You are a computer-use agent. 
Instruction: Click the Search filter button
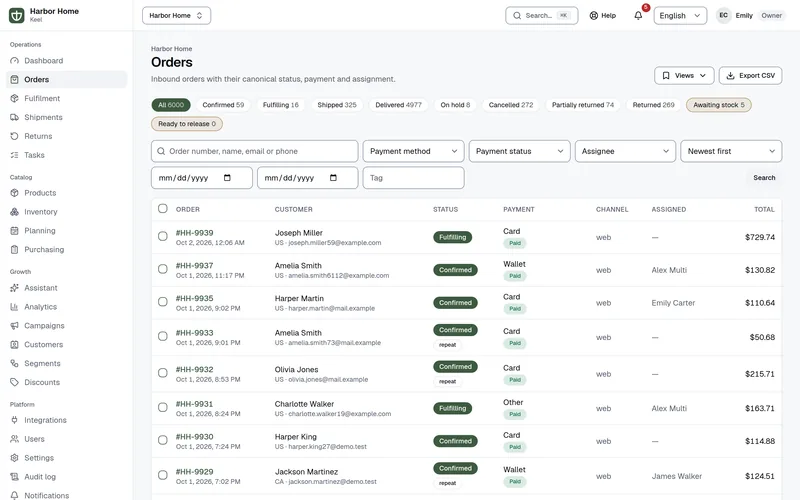[764, 178]
